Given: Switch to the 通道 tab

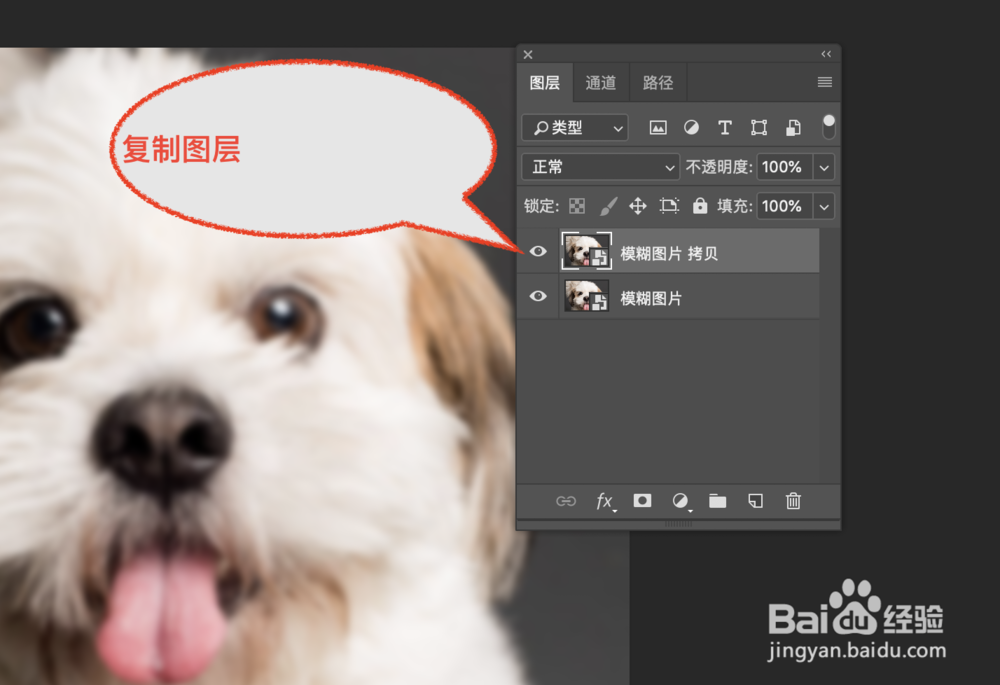Looking at the screenshot, I should click(x=601, y=83).
